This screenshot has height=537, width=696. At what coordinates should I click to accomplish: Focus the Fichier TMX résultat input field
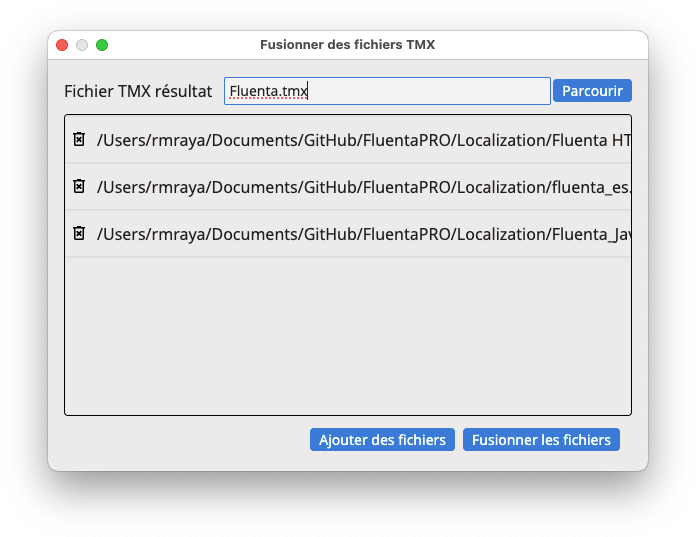click(x=387, y=91)
